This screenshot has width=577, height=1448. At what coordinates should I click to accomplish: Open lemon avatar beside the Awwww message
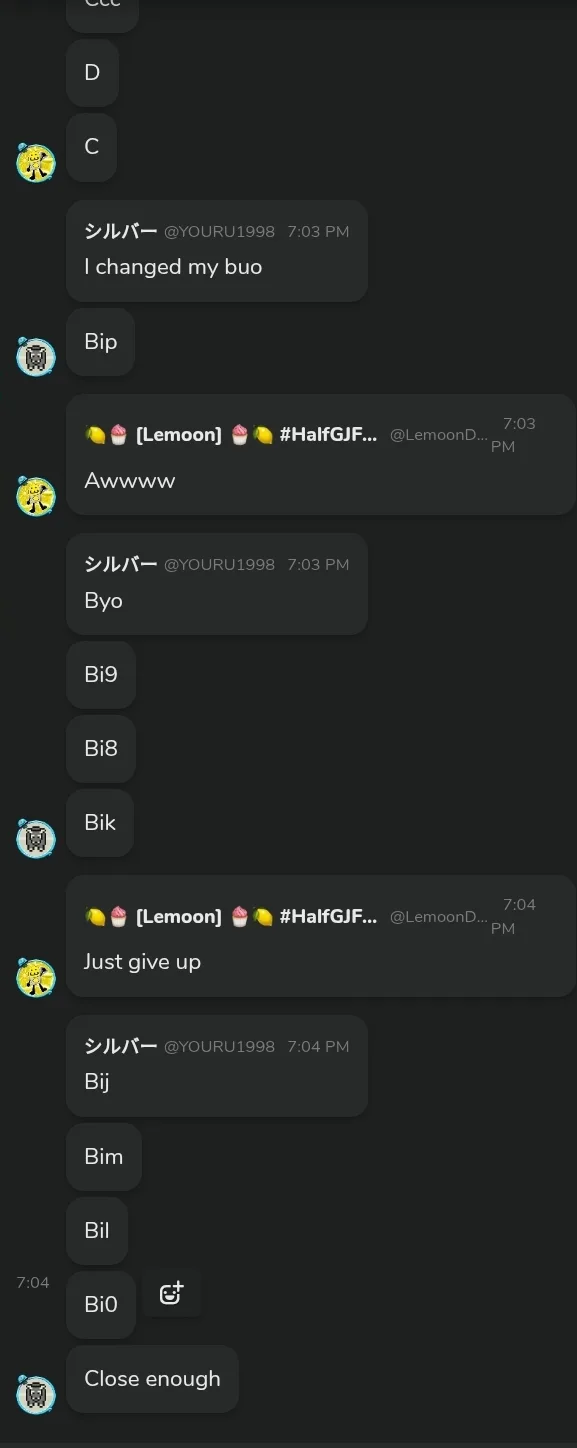(36, 496)
